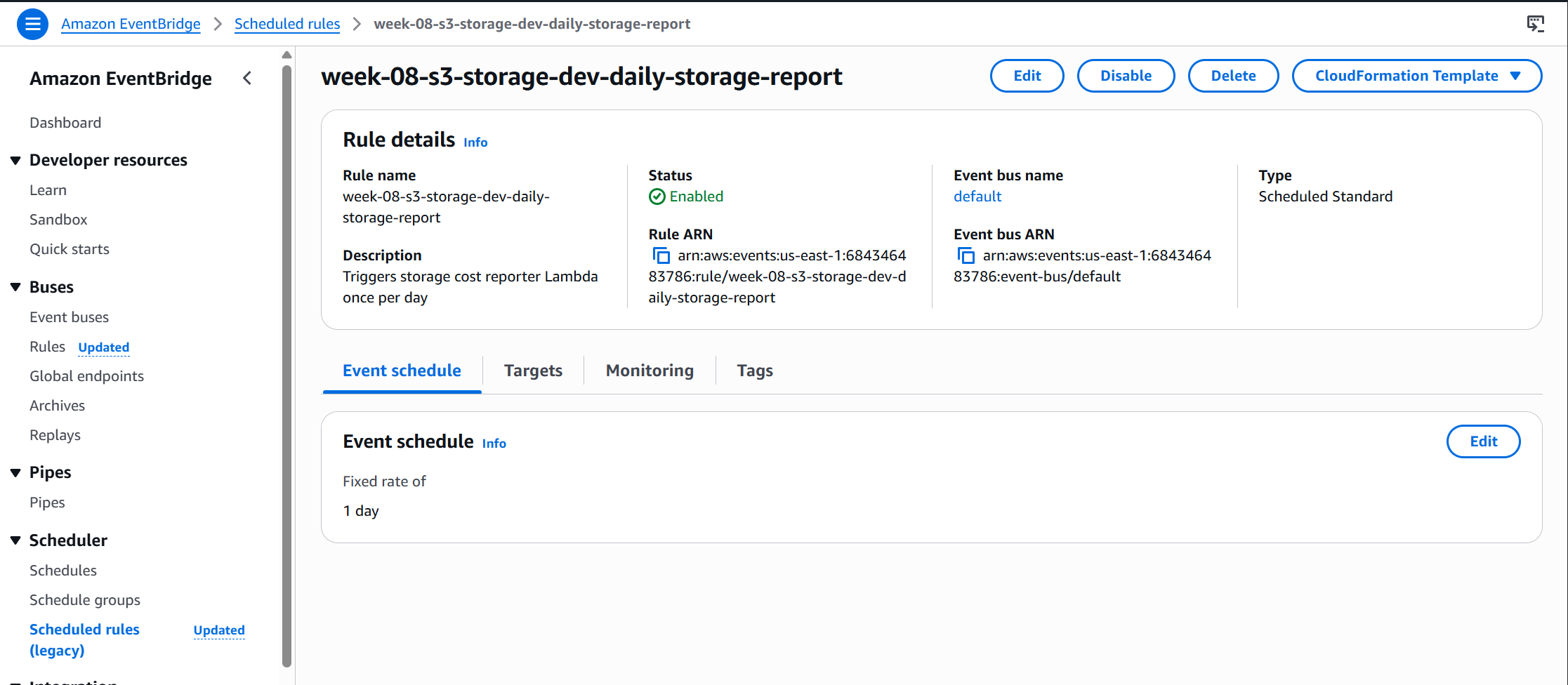The width and height of the screenshot is (1568, 685).
Task: Open Scheduled rules (legacy) in sidebar
Action: click(x=84, y=640)
